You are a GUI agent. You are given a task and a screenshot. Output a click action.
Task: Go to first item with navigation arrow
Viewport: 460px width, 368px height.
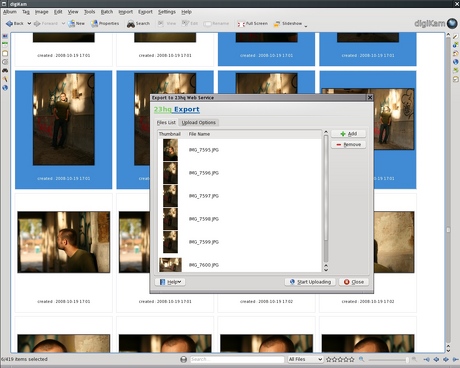426,359
